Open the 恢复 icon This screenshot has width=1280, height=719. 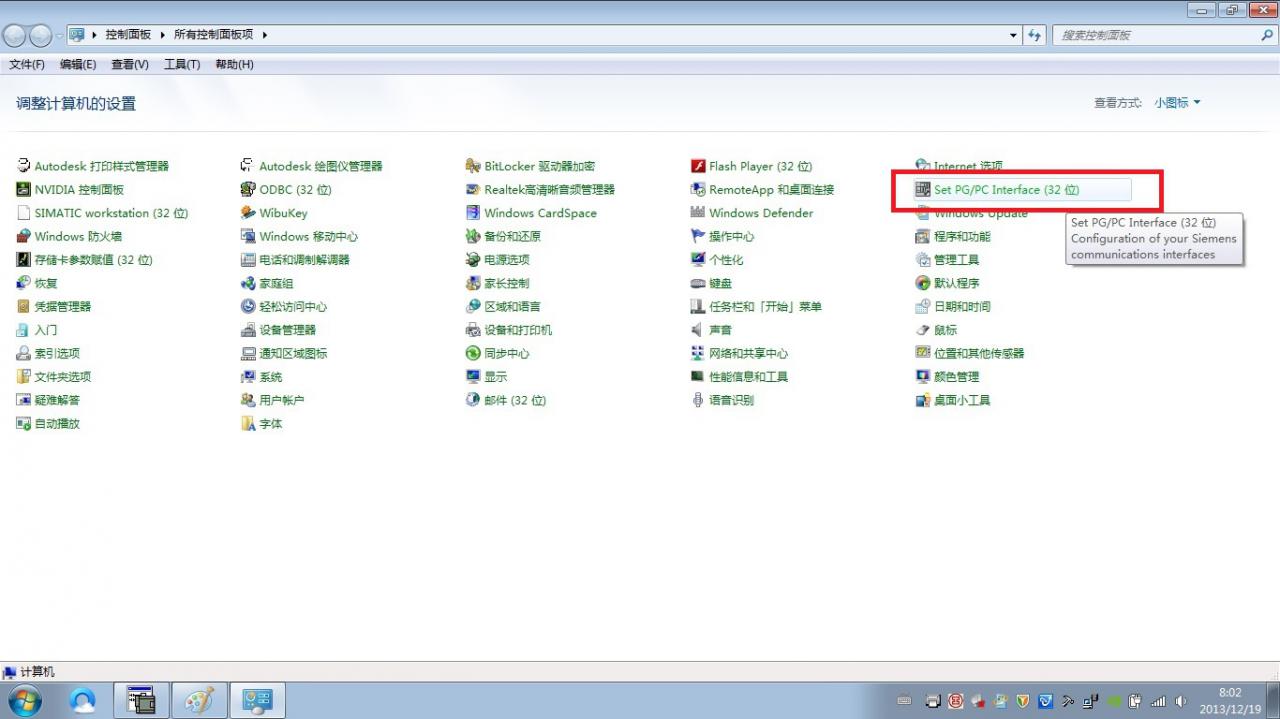pos(25,283)
